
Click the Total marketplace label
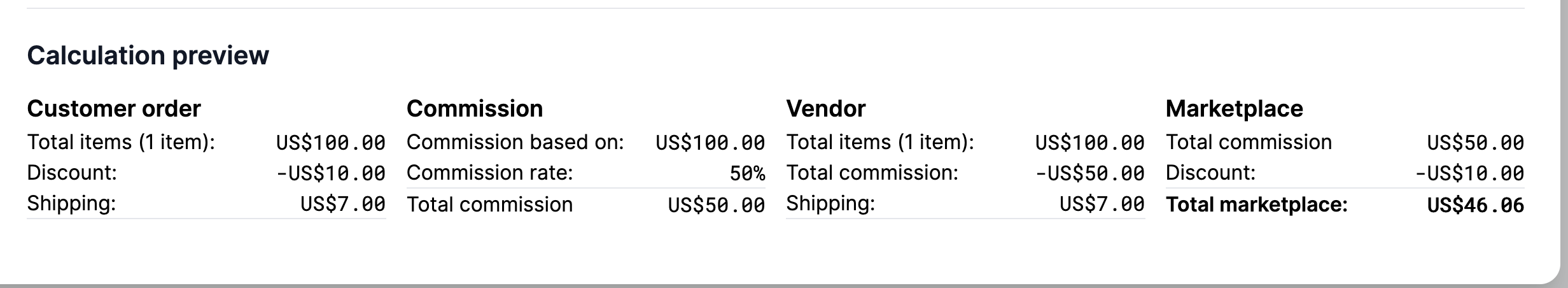[x=1257, y=205]
